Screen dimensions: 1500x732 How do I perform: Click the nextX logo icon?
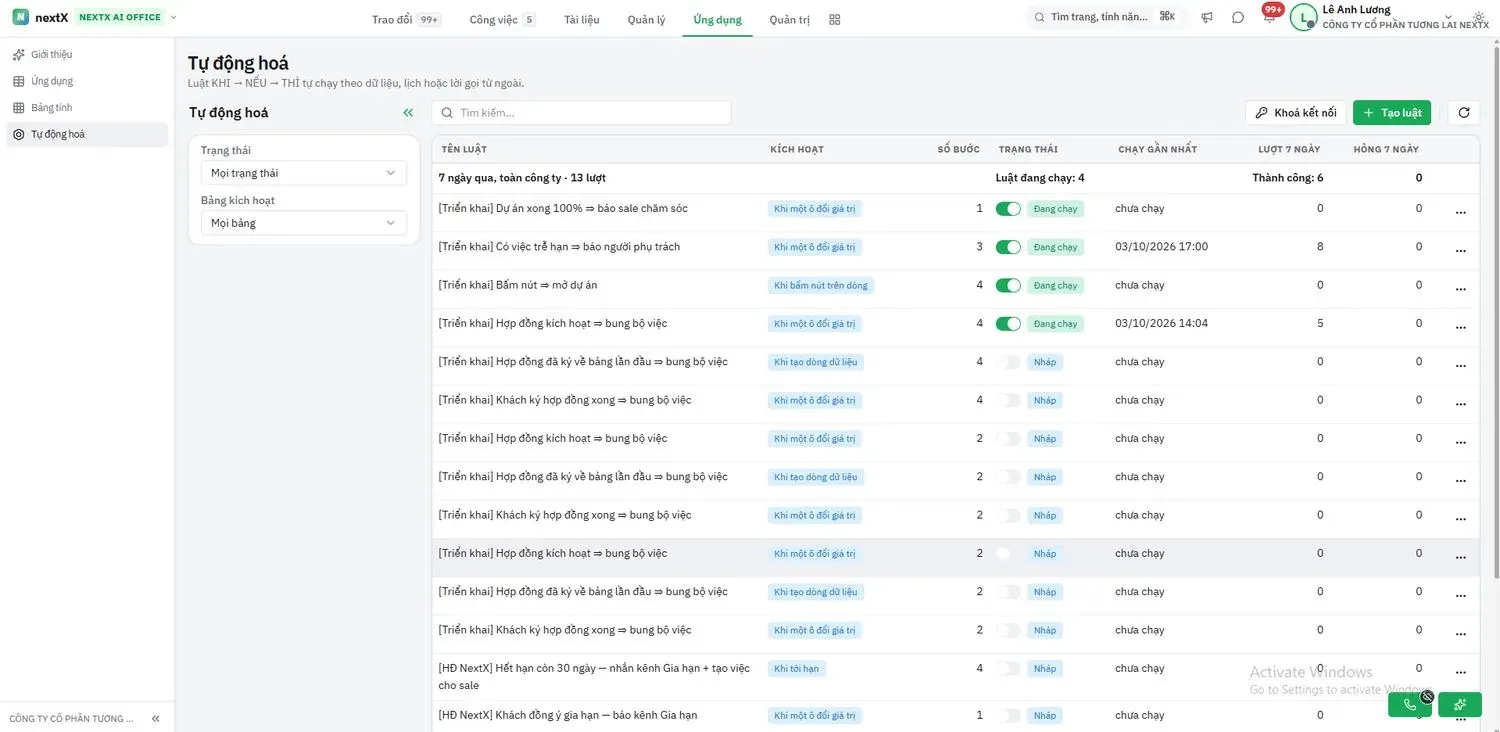point(20,17)
